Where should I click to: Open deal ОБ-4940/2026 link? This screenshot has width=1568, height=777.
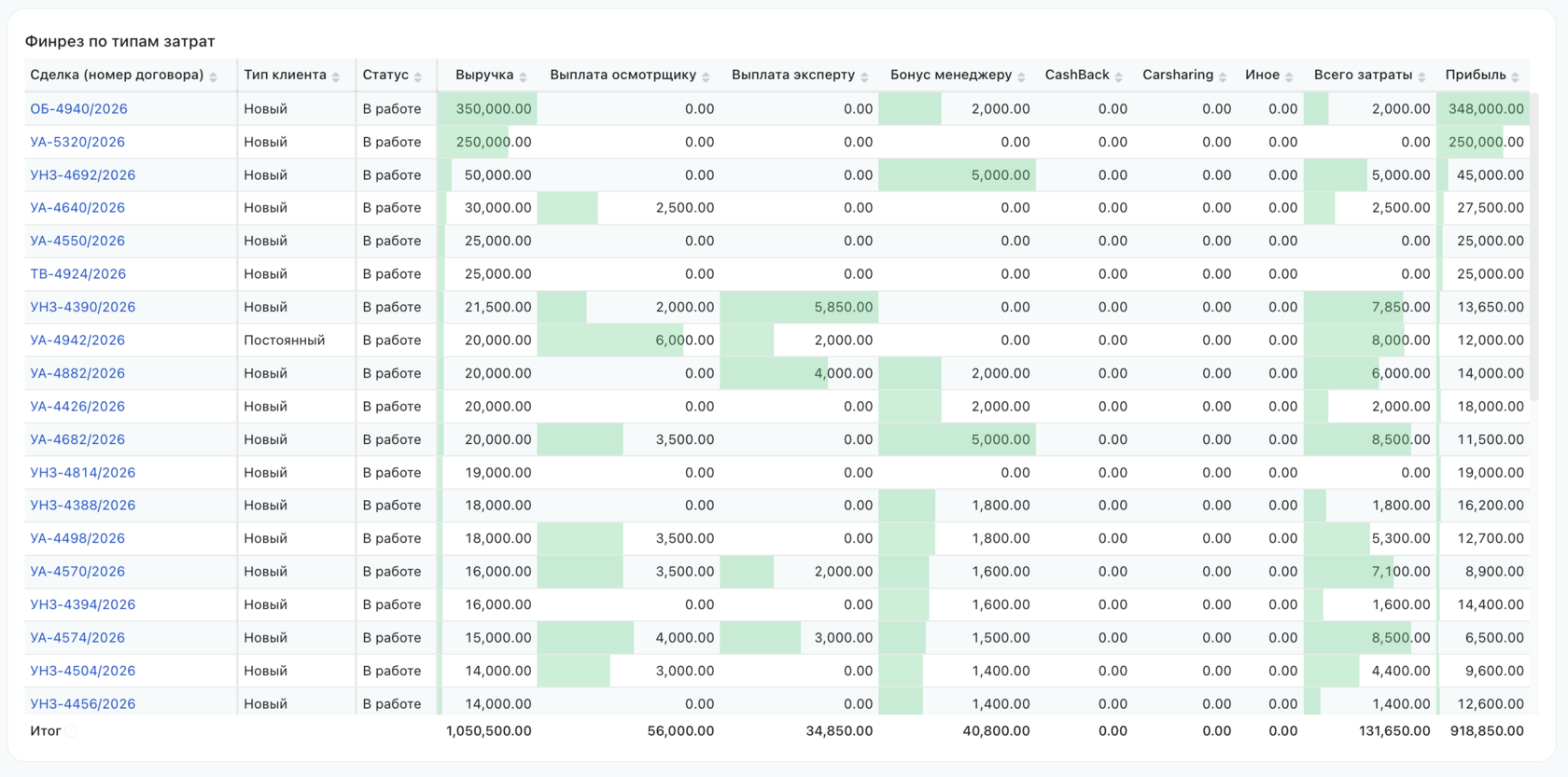pyautogui.click(x=78, y=109)
